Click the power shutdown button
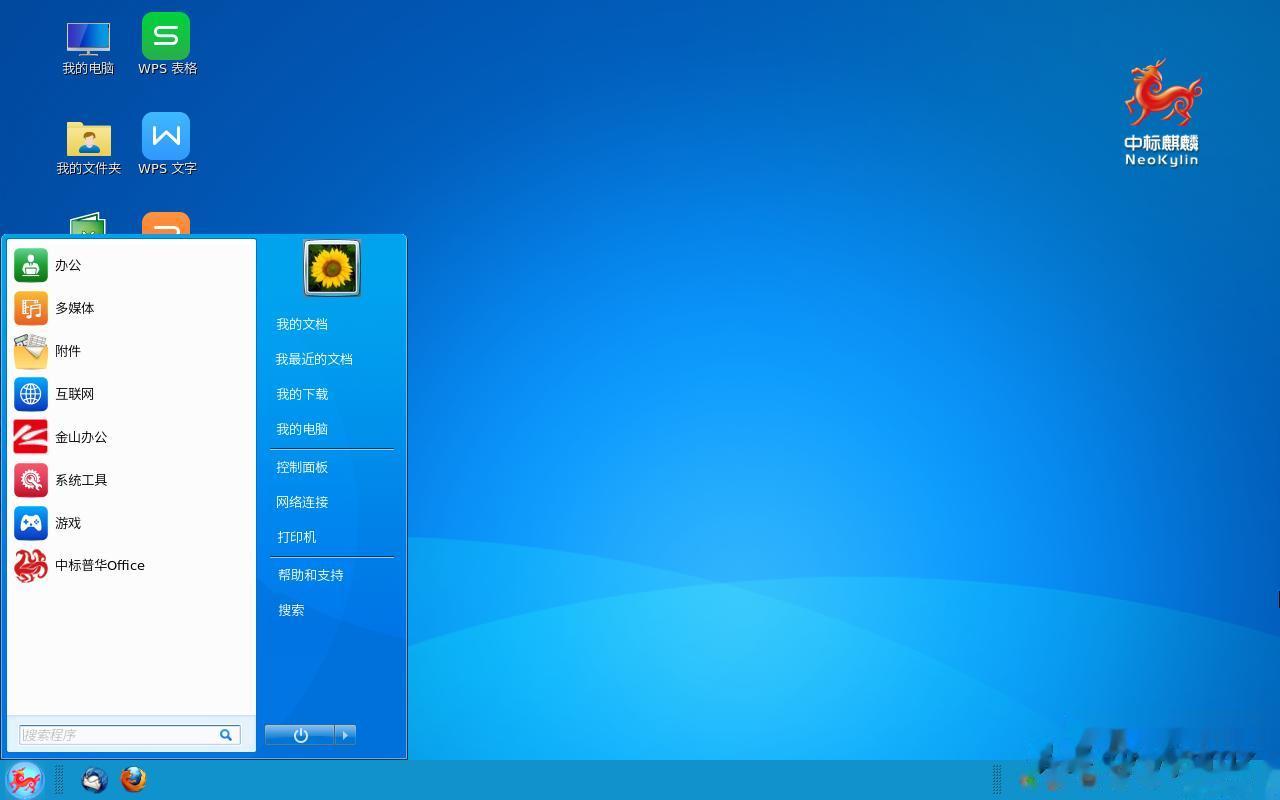Viewport: 1280px width, 800px height. [x=300, y=735]
